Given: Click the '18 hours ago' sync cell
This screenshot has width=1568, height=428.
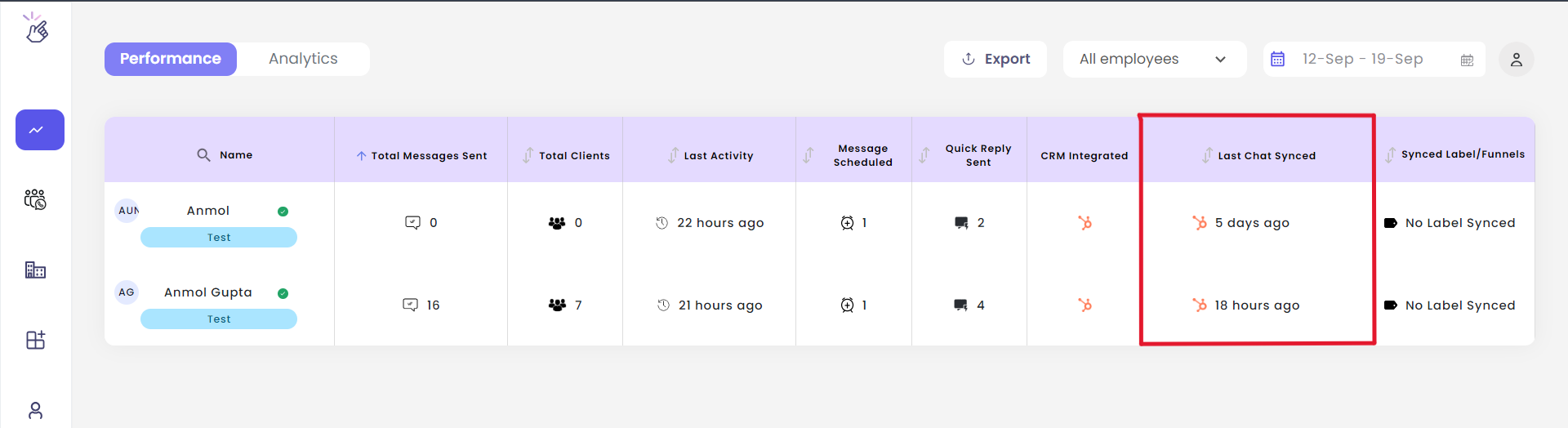Looking at the screenshot, I should [1256, 305].
